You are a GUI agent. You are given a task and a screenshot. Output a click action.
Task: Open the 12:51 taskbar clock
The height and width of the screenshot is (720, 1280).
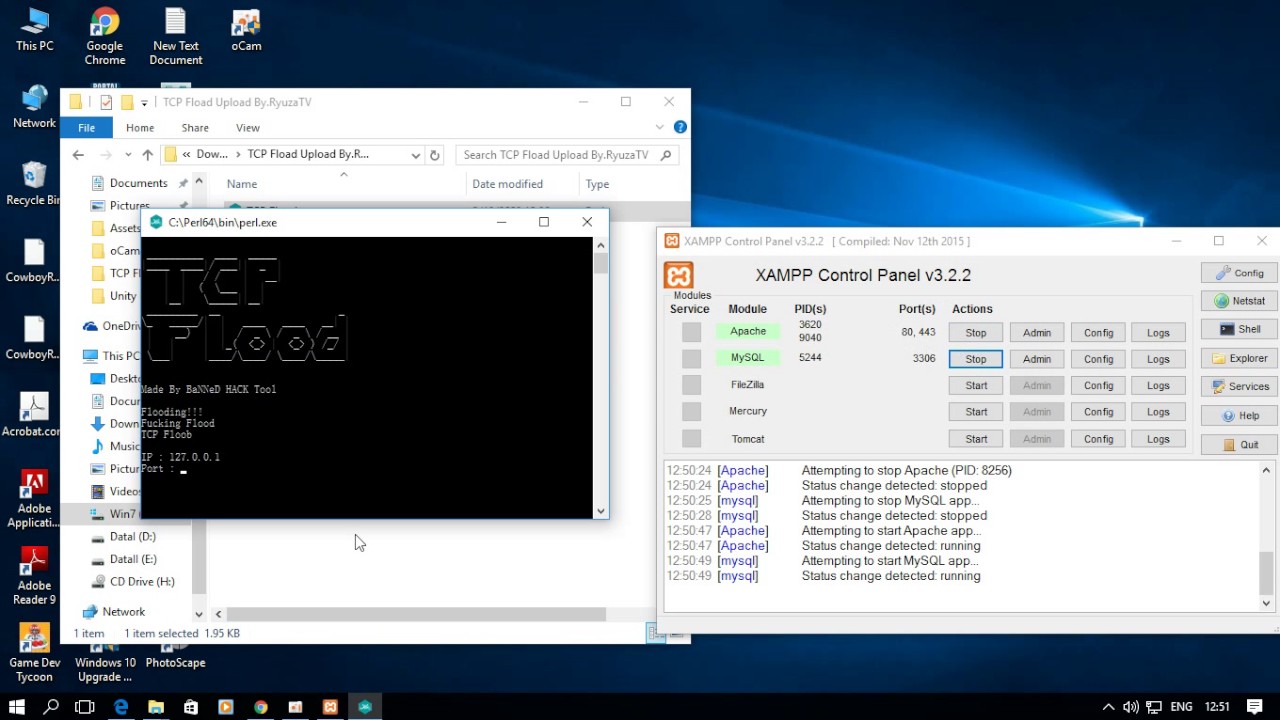(x=1217, y=707)
